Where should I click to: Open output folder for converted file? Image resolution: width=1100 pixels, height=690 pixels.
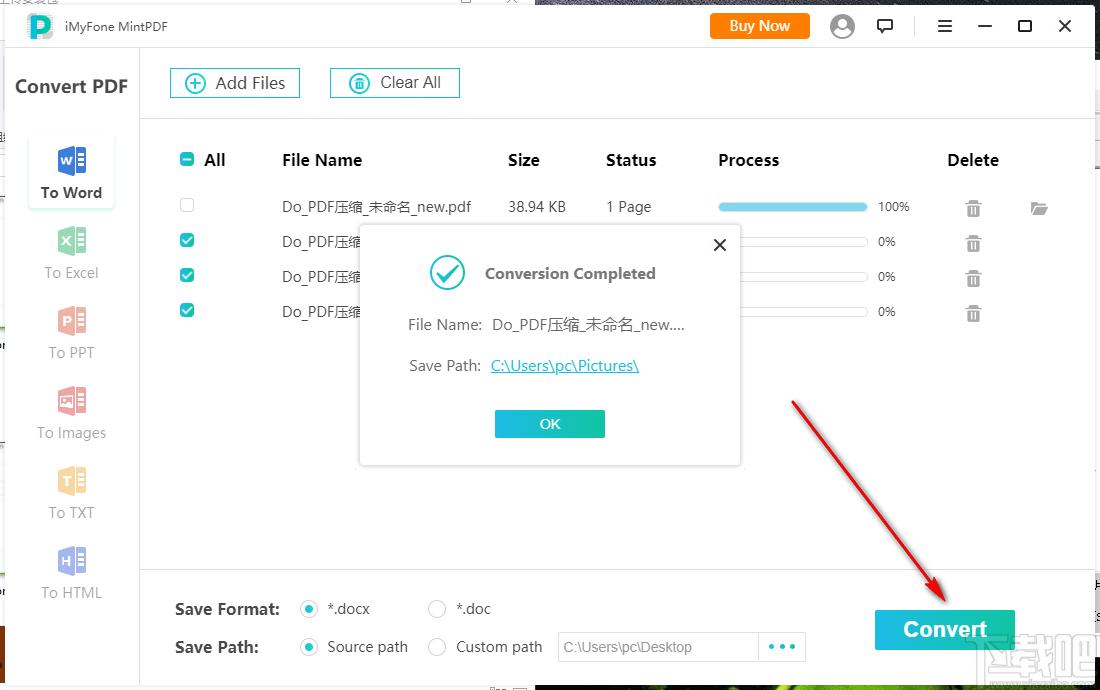click(x=1039, y=208)
